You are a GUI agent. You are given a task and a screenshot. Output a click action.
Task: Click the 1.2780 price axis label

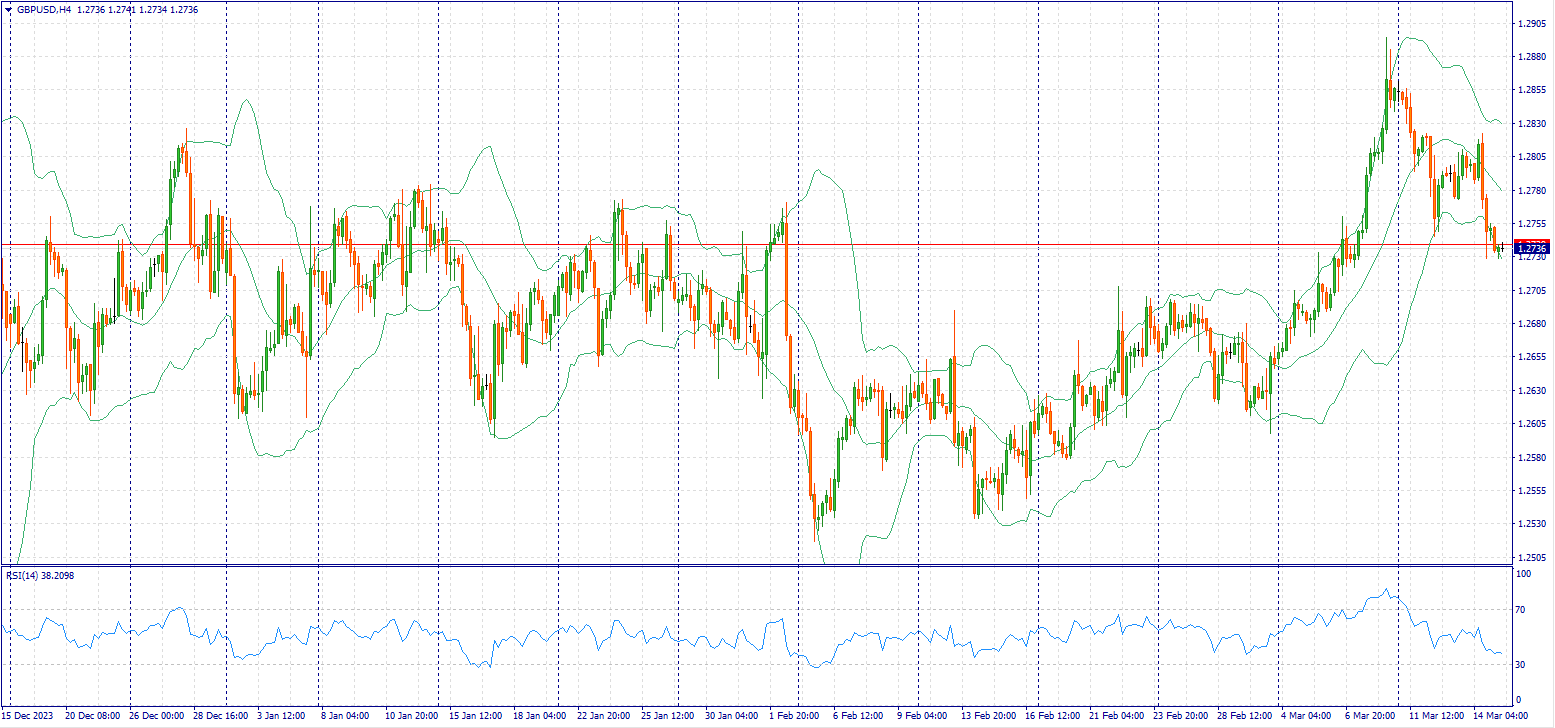tap(1531, 190)
